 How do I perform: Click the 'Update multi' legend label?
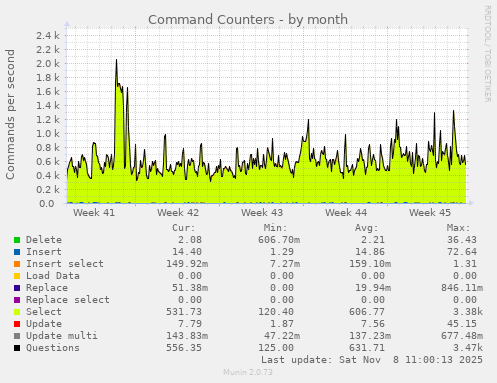coord(62,336)
